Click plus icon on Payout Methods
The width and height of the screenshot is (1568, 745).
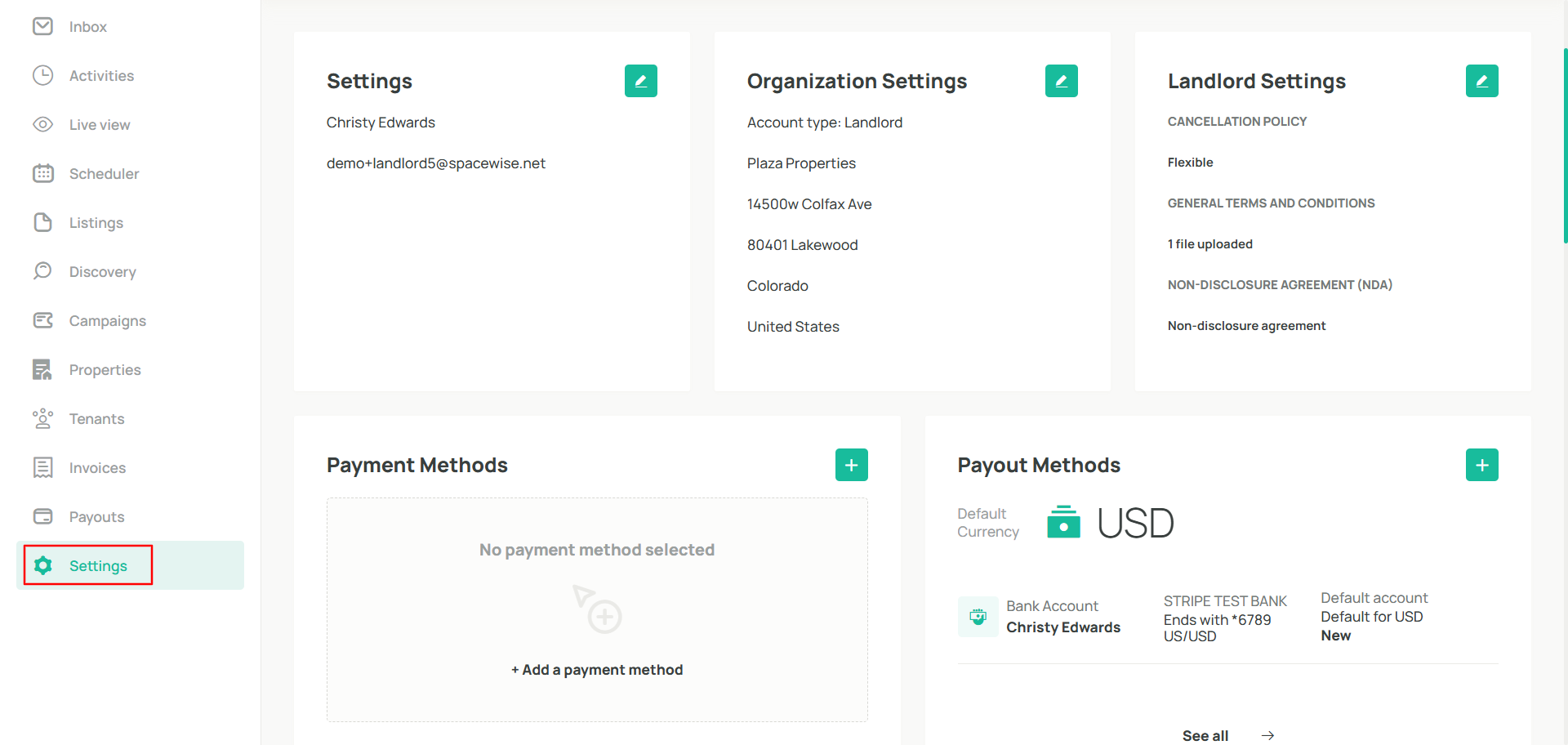click(x=1481, y=465)
